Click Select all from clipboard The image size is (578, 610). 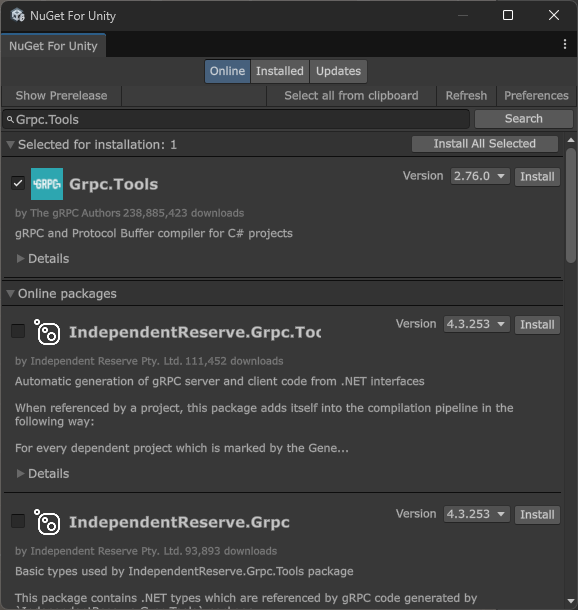351,96
